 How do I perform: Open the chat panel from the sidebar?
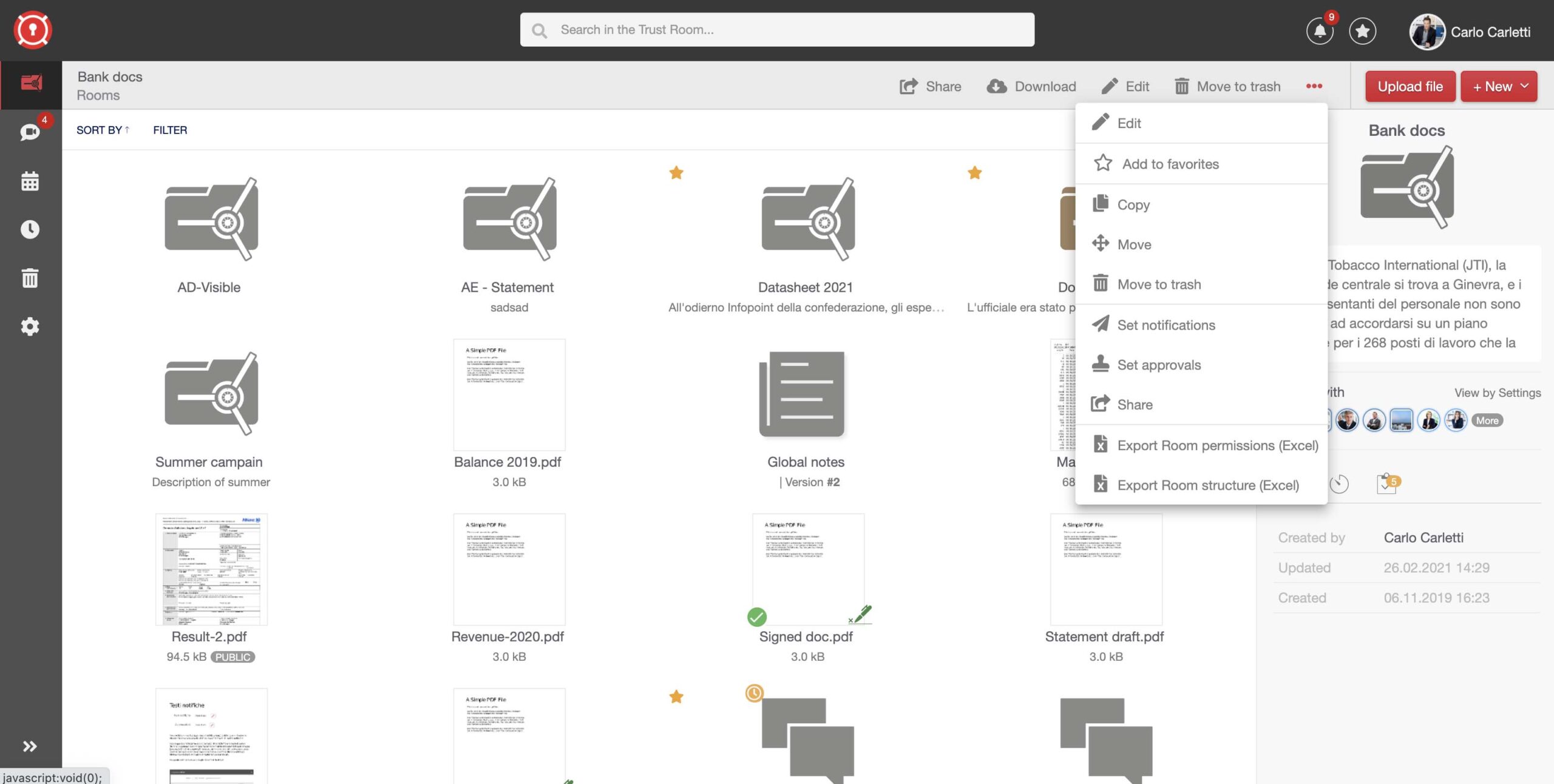point(30,132)
